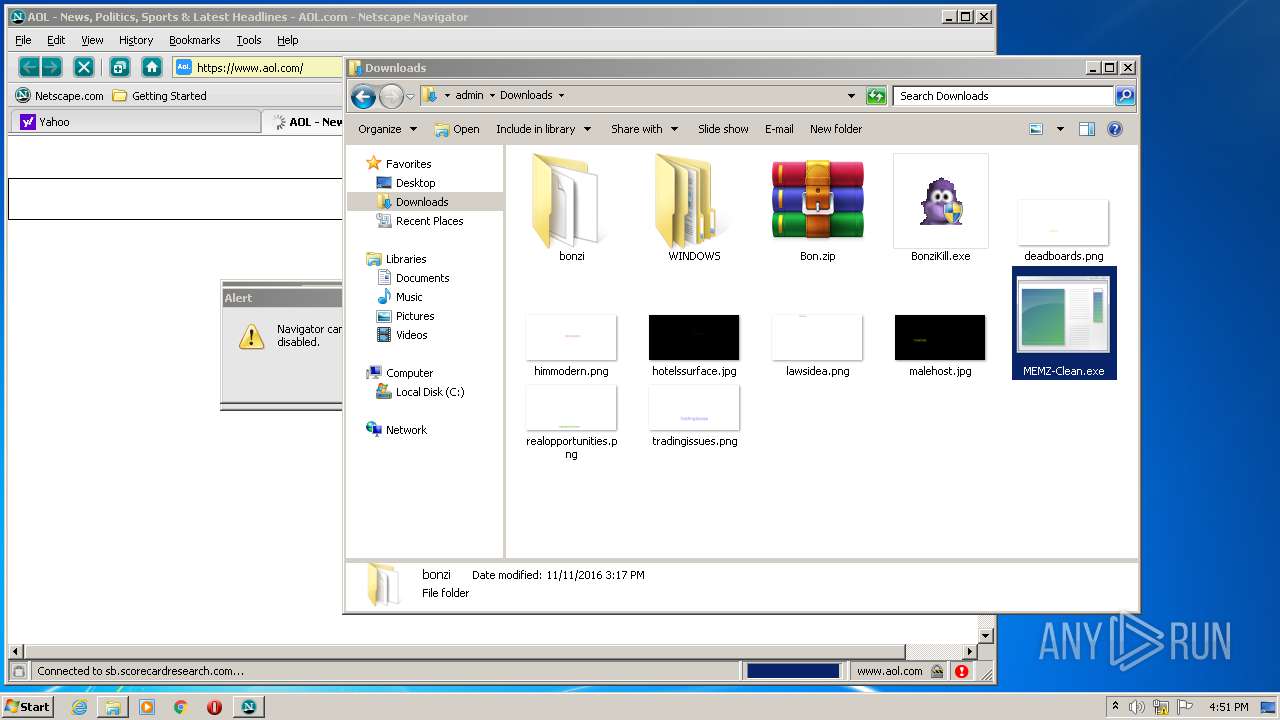The width and height of the screenshot is (1280, 720).
Task: Click the Slide show button
Action: (723, 129)
